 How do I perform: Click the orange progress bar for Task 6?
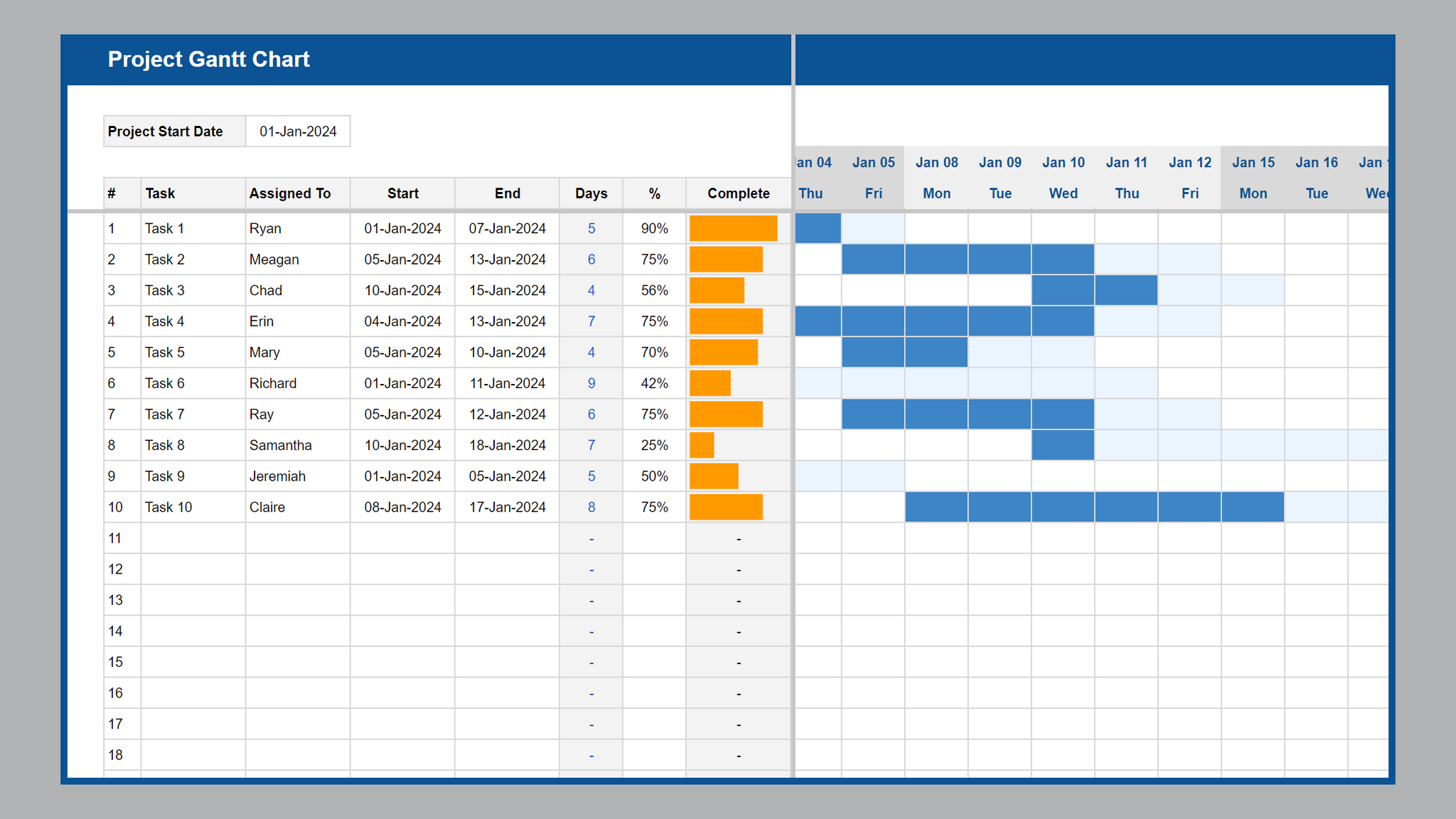pos(709,382)
